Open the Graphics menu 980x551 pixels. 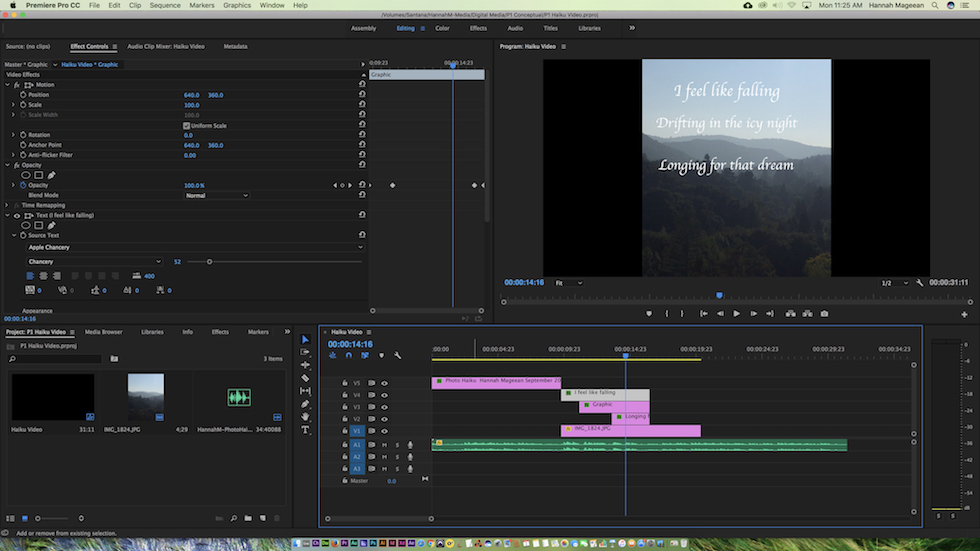click(237, 5)
